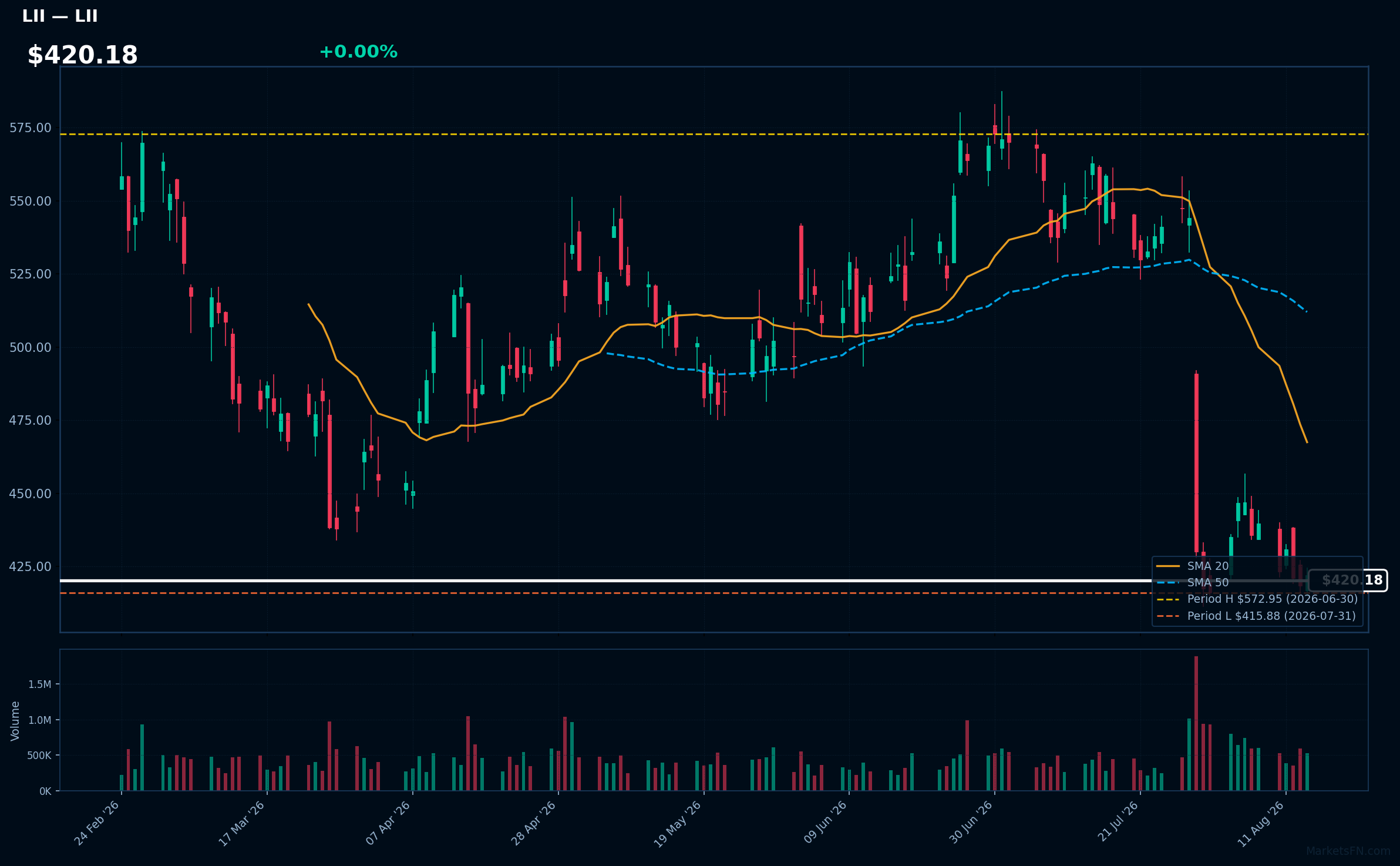Click the Volume axis label
This screenshot has height=866, width=1400.
pos(15,720)
